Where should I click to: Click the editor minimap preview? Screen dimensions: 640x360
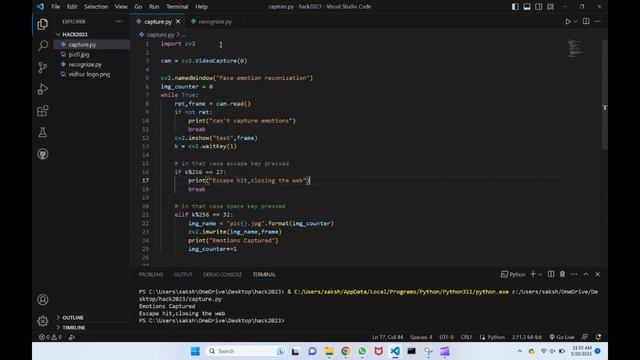(575, 48)
